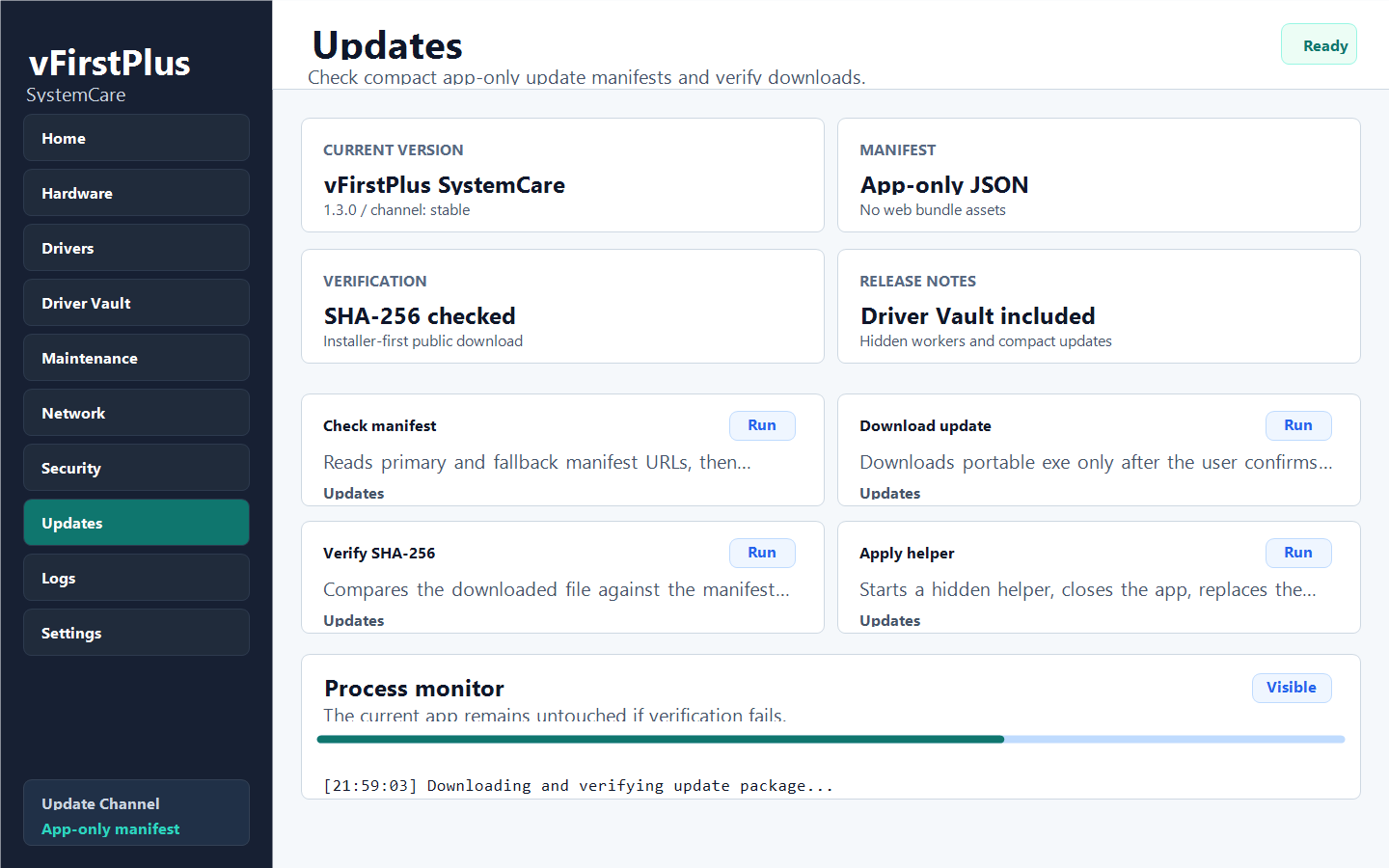
Task: Click the download progress bar
Action: 831,740
